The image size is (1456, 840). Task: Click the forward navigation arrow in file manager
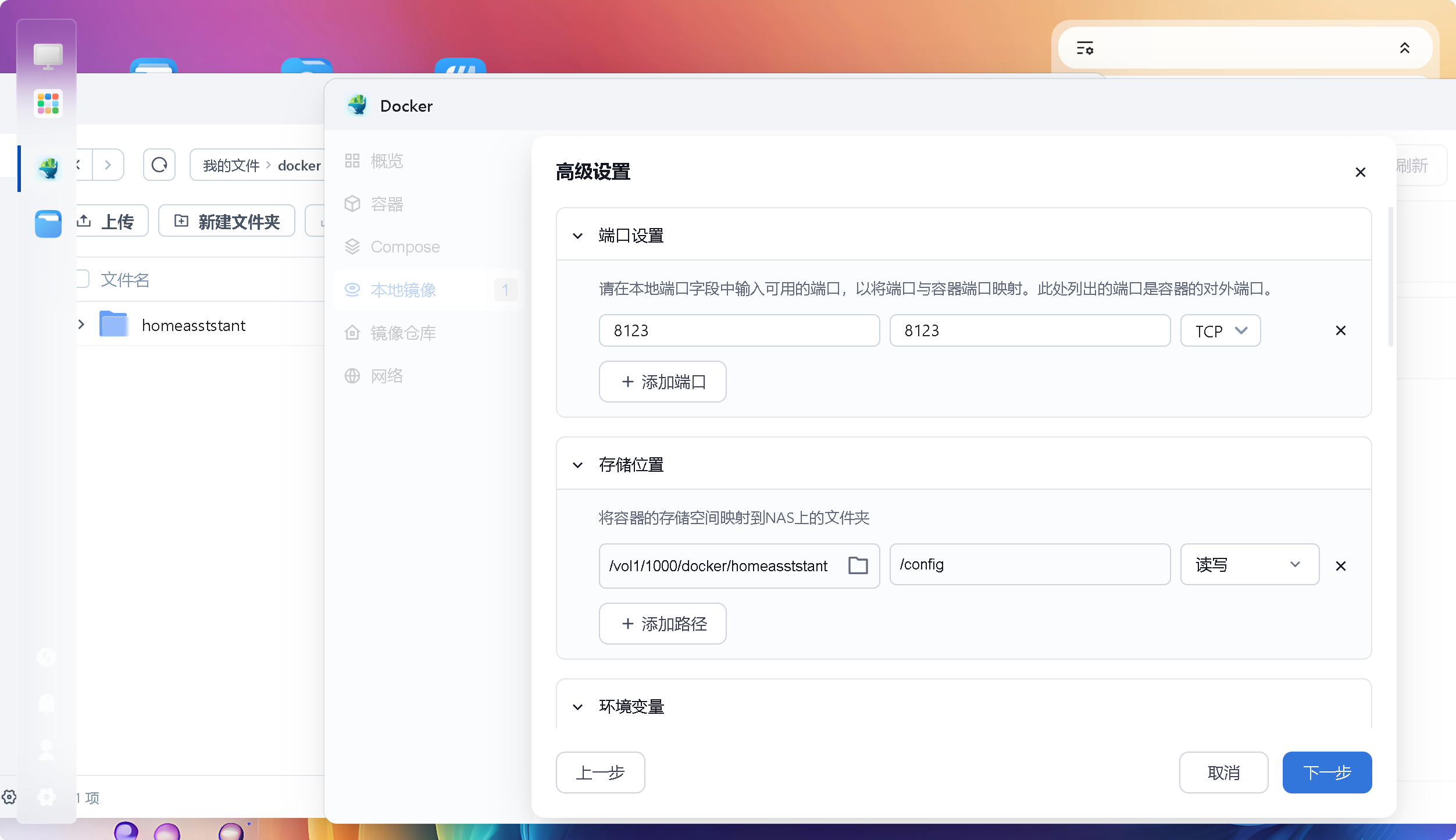108,165
